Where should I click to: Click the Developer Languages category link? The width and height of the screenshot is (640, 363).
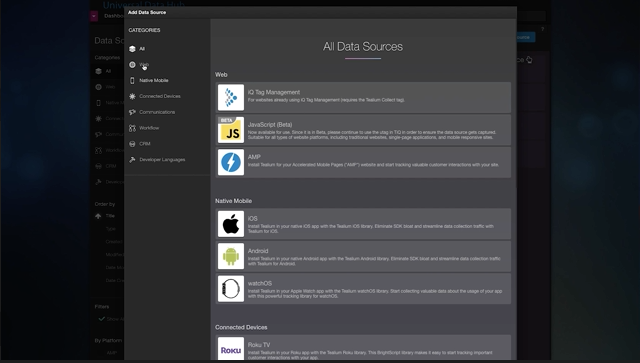tap(162, 160)
